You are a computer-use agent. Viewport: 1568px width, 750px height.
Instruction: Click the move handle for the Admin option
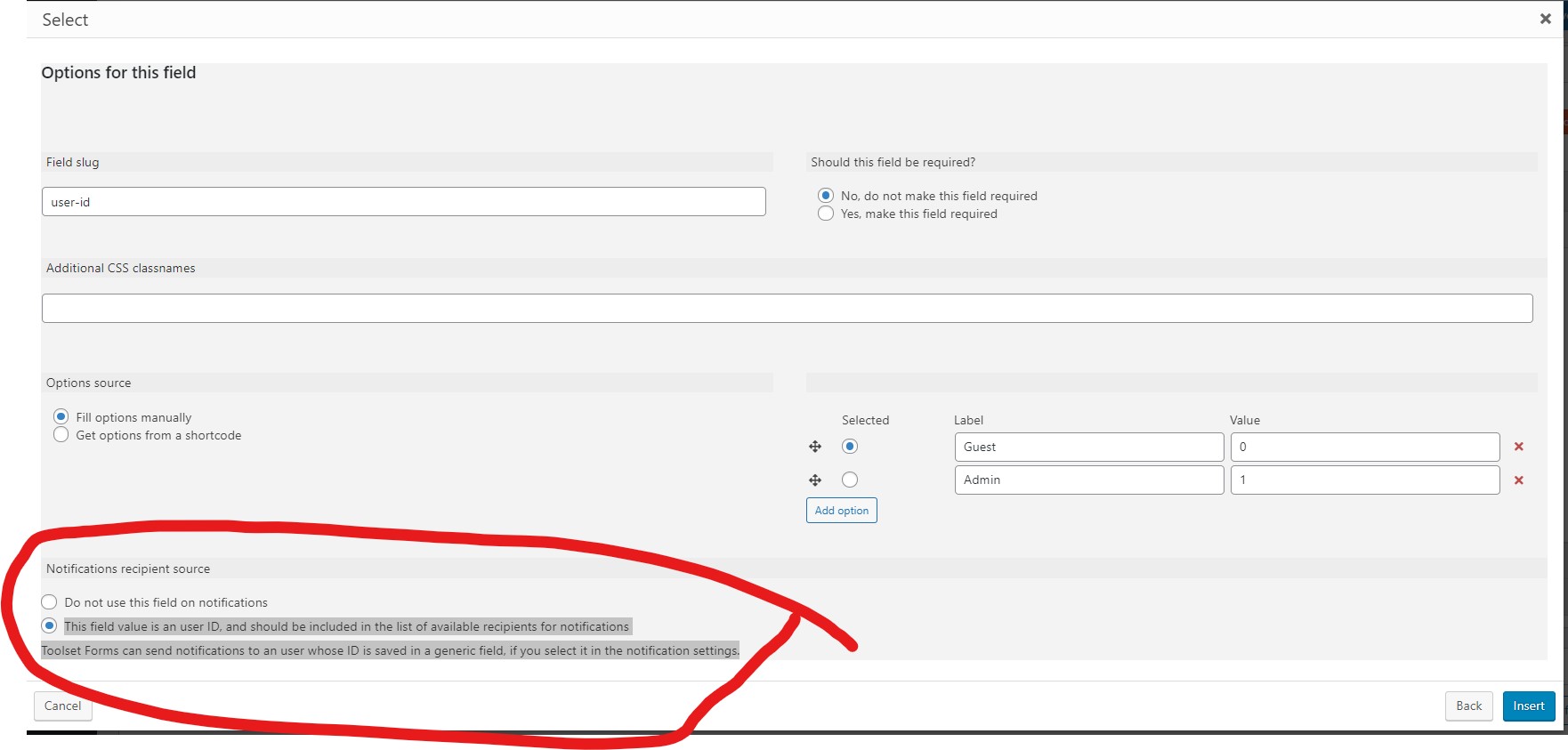tap(815, 480)
